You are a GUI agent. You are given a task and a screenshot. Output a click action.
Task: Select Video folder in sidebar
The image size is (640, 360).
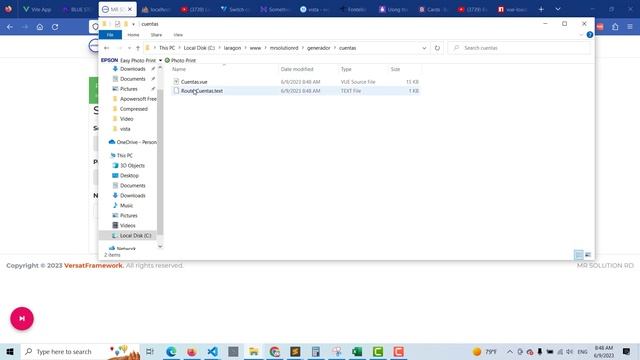[126, 119]
